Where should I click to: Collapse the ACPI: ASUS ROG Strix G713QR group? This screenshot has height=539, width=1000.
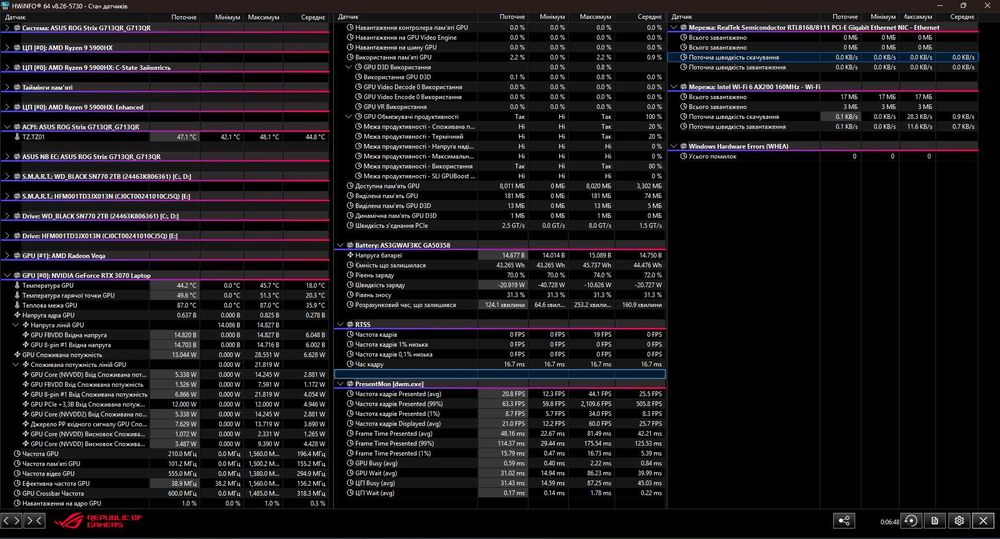[7, 127]
